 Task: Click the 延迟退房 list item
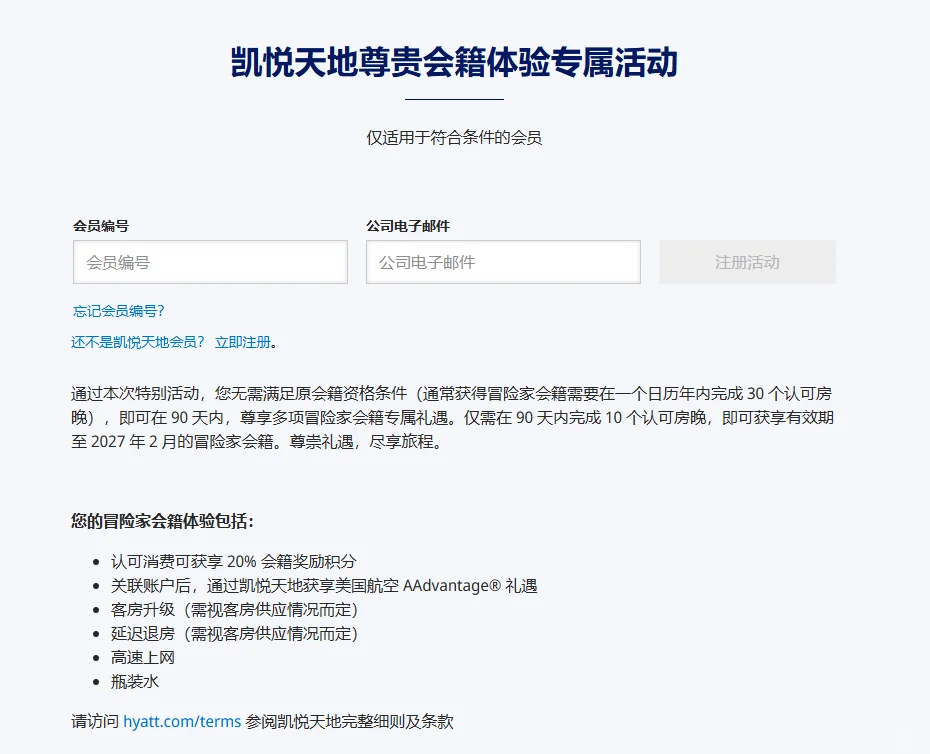(235, 634)
